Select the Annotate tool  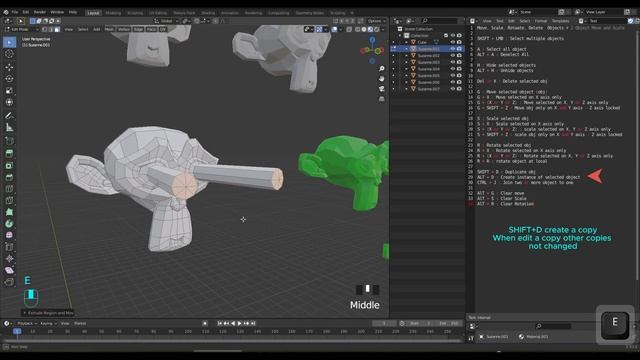9,116
